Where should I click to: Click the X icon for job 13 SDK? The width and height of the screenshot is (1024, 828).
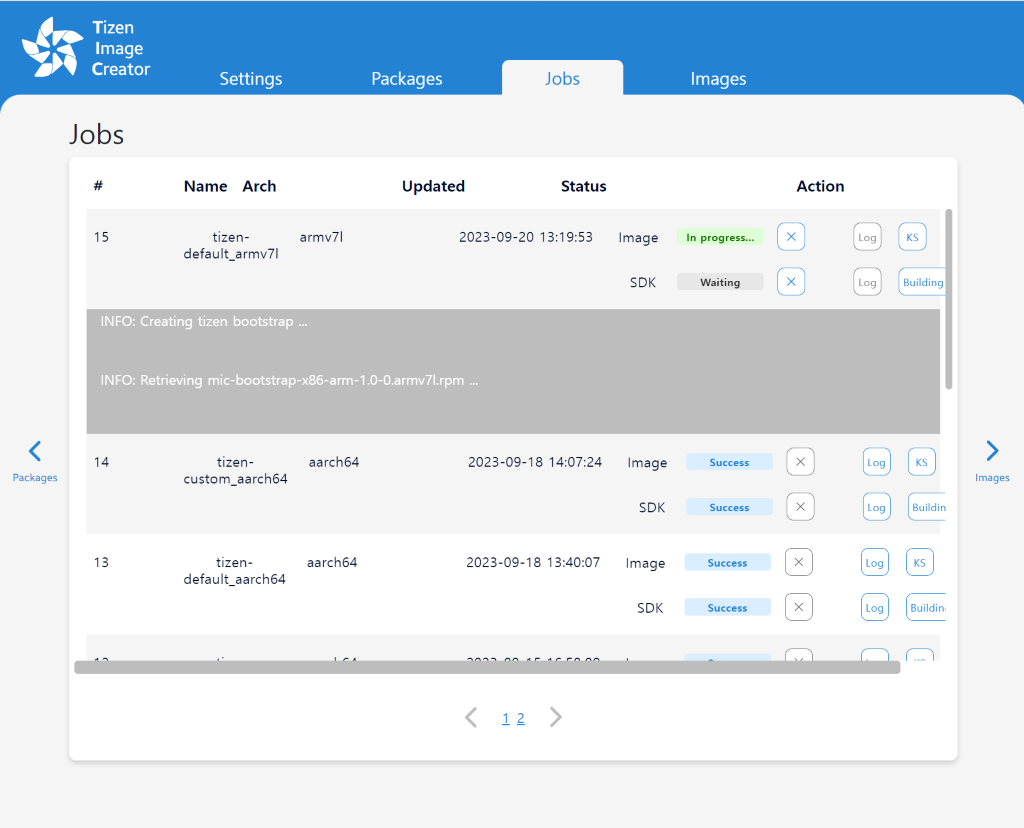798,607
